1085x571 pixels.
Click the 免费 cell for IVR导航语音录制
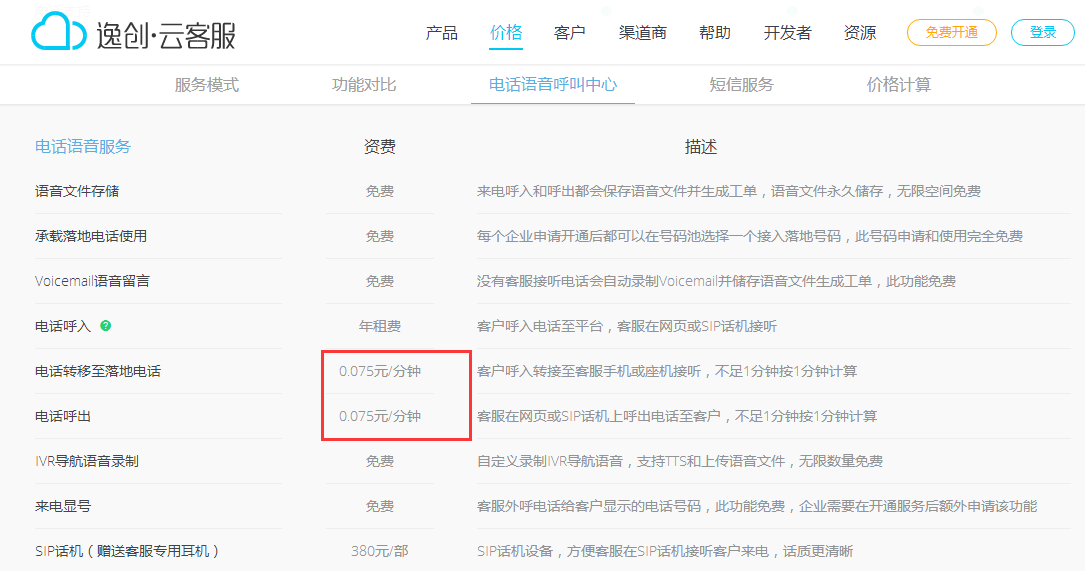(380, 461)
